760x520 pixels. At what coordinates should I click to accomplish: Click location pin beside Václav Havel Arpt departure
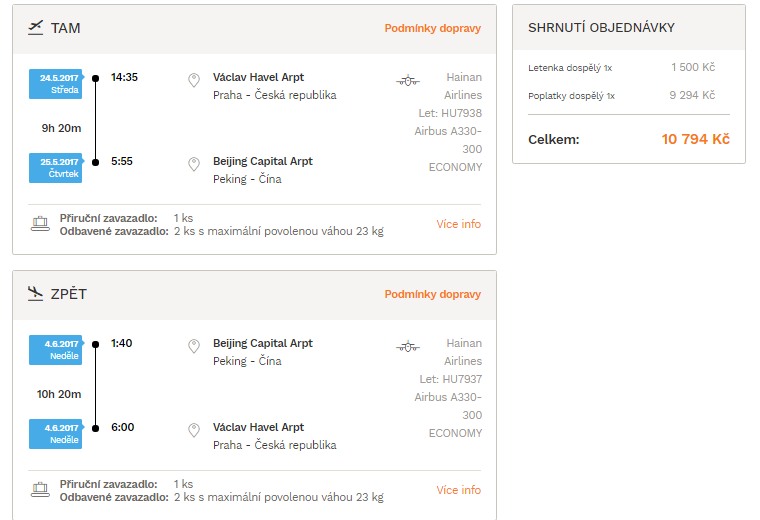coord(194,80)
